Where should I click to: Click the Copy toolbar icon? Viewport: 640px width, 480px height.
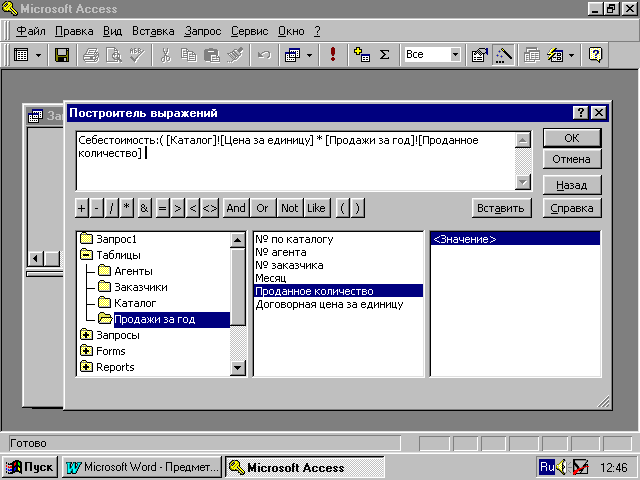click(189, 55)
